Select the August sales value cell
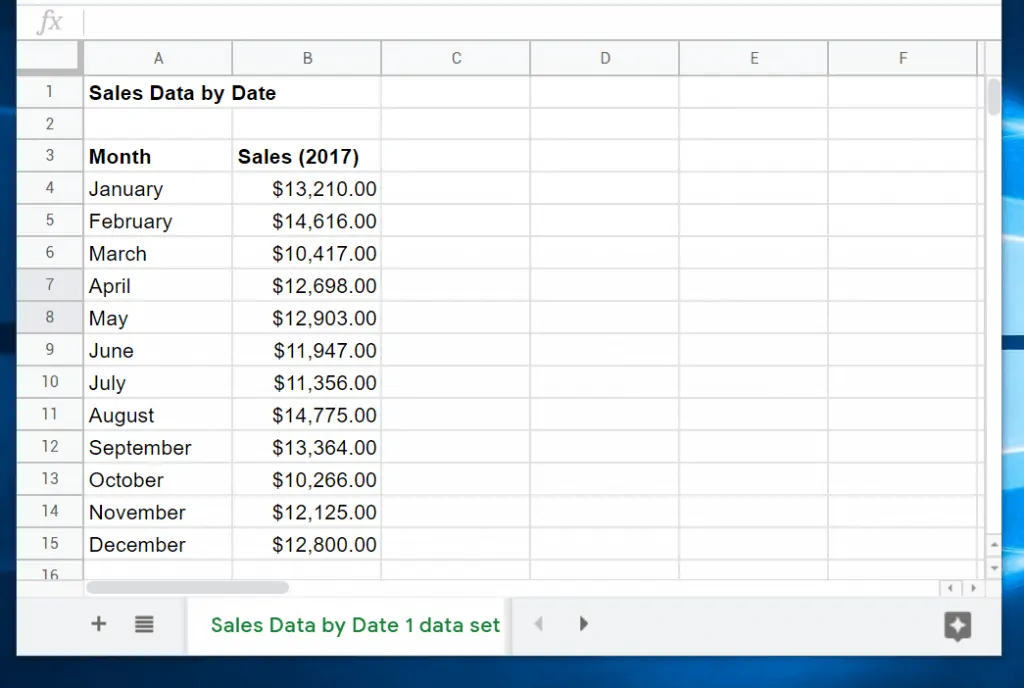This screenshot has height=688, width=1024. click(306, 414)
